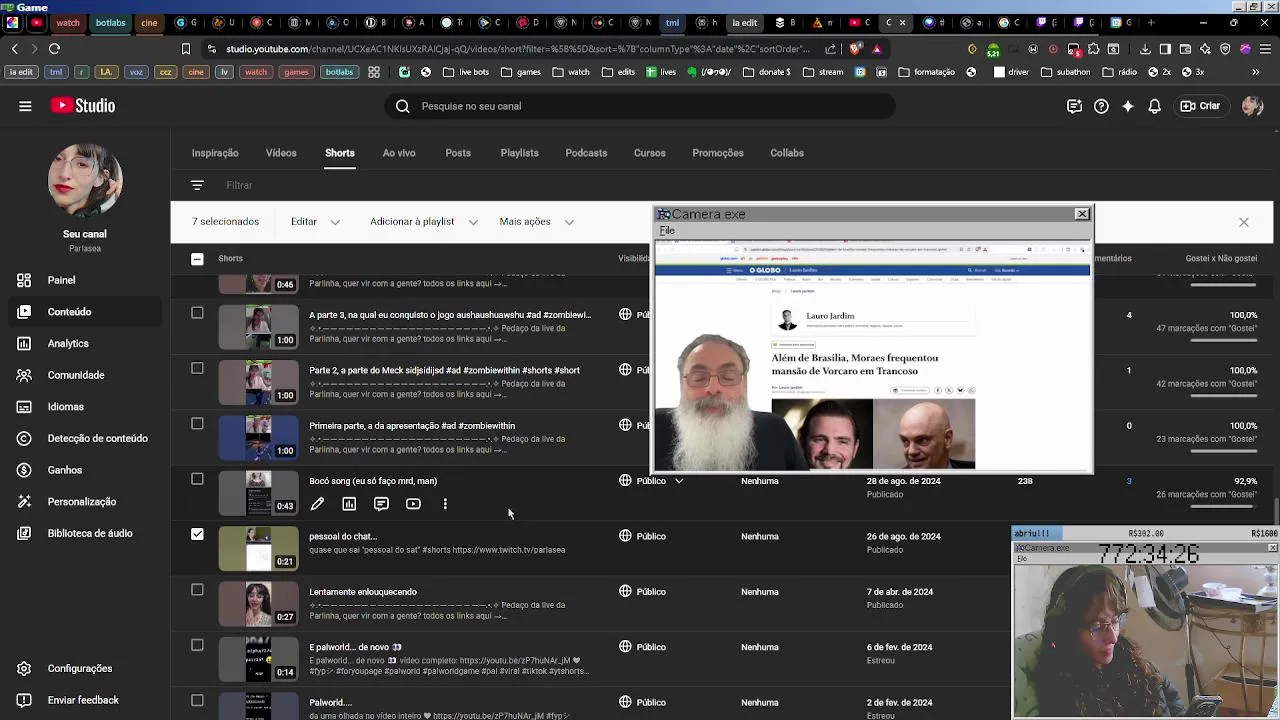Open the Help question mark icon

click(x=1101, y=106)
